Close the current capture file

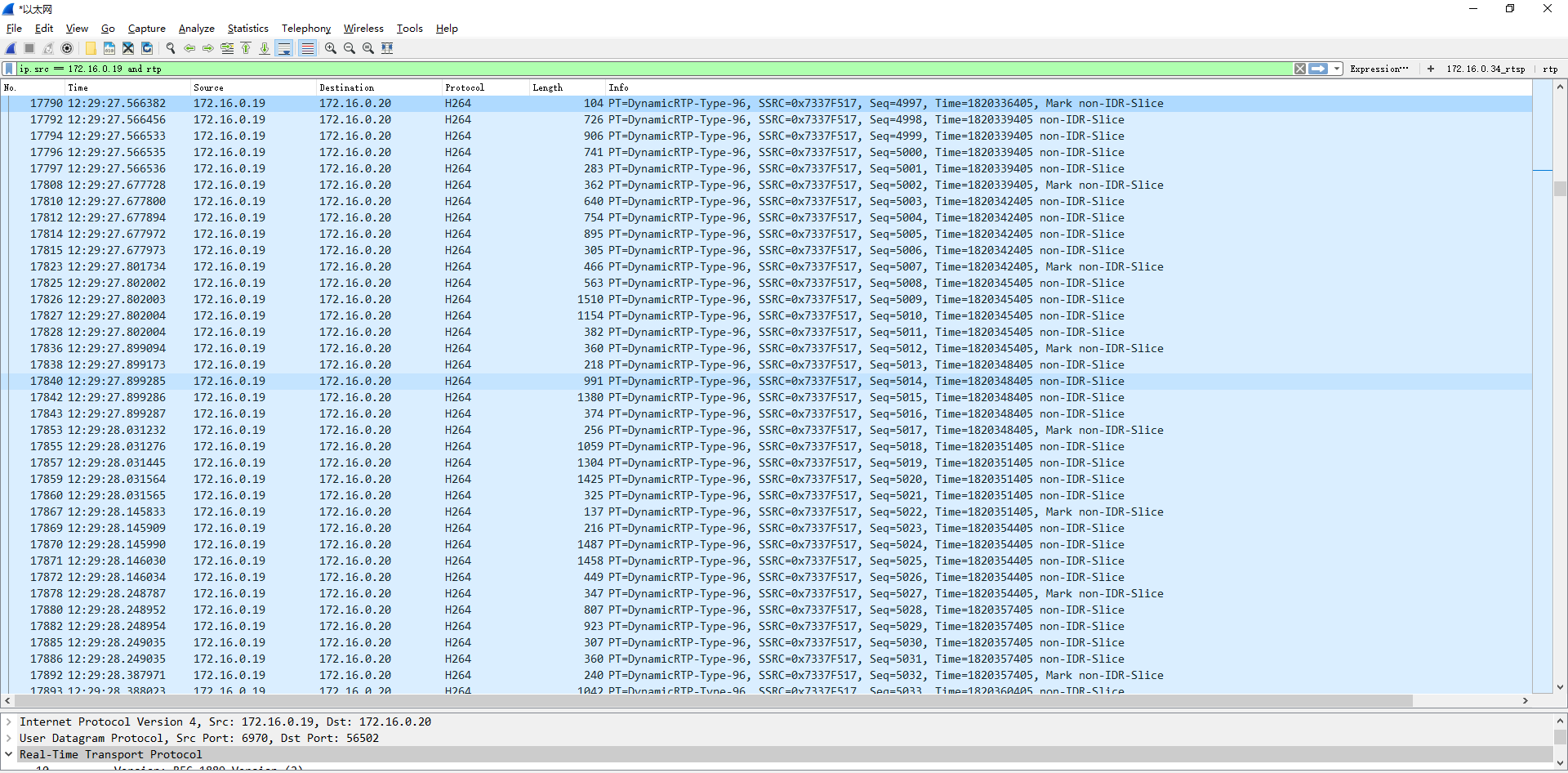127,48
